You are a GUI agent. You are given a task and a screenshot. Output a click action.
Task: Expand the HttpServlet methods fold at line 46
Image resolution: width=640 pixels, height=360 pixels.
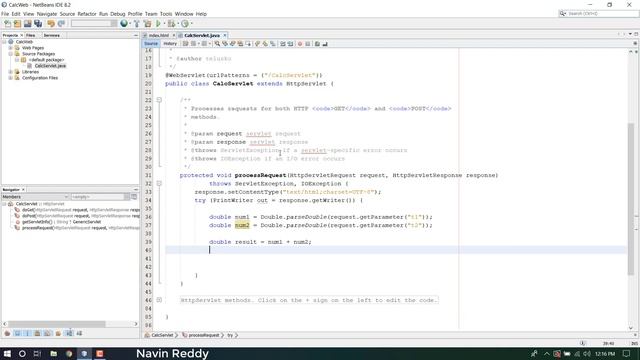159,300
